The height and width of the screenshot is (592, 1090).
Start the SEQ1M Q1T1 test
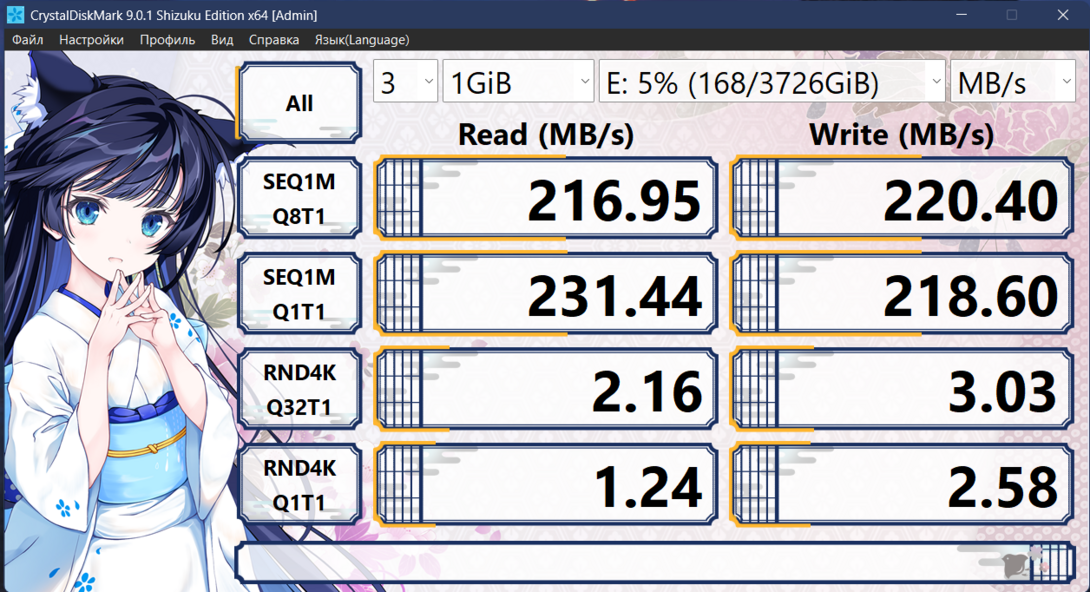pos(299,294)
